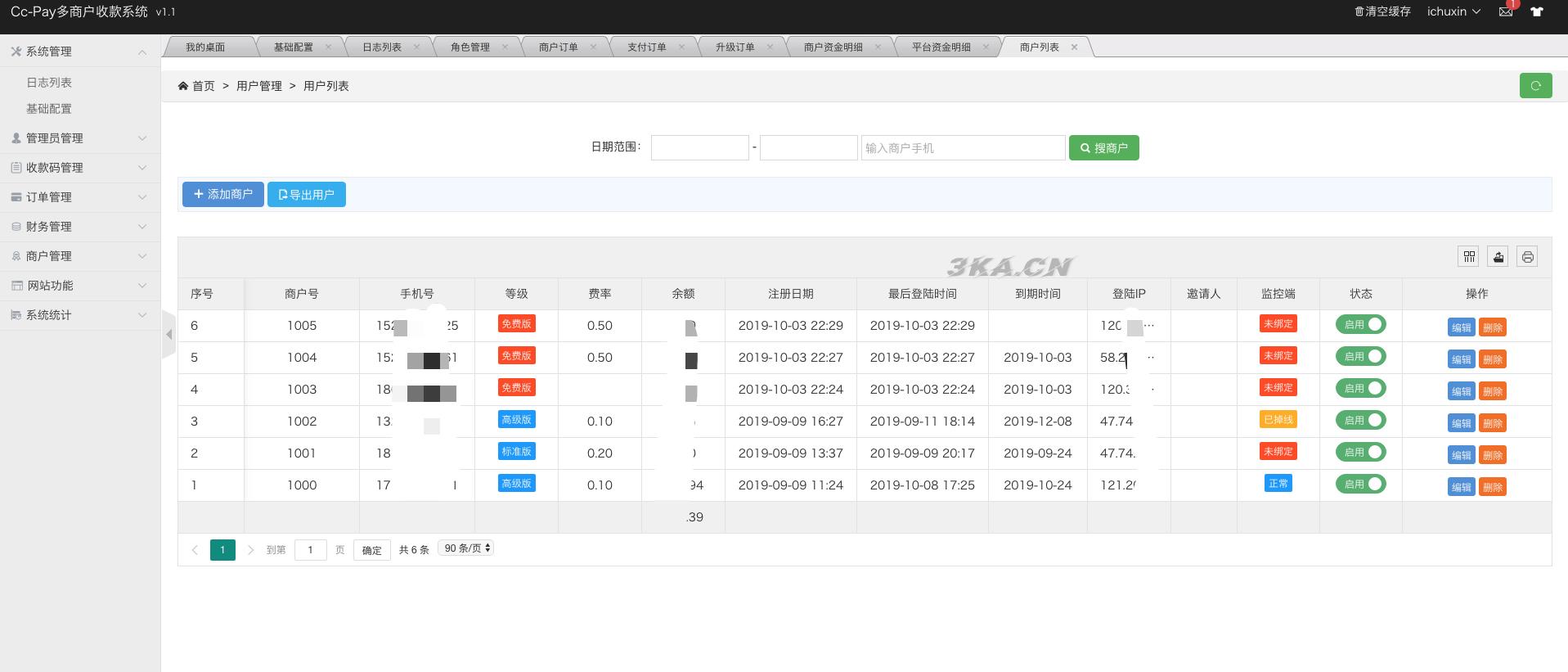Expand the 系统统计 sidebar menu
1568x672 pixels.
(80, 315)
